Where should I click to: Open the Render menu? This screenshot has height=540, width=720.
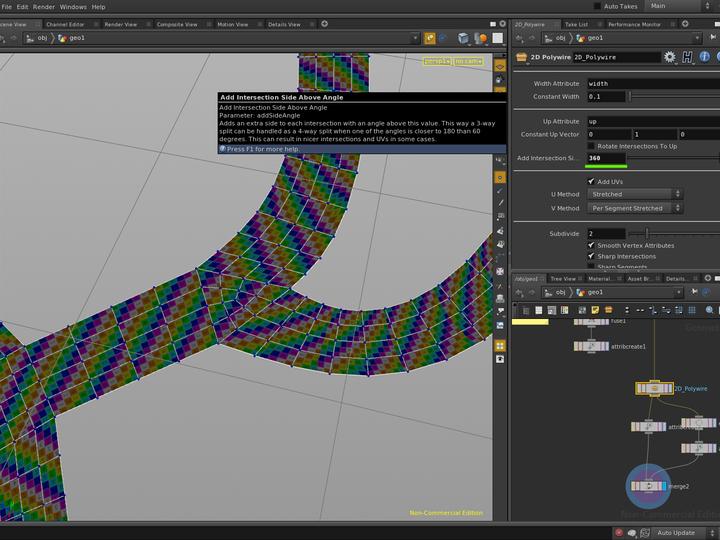(44, 7)
